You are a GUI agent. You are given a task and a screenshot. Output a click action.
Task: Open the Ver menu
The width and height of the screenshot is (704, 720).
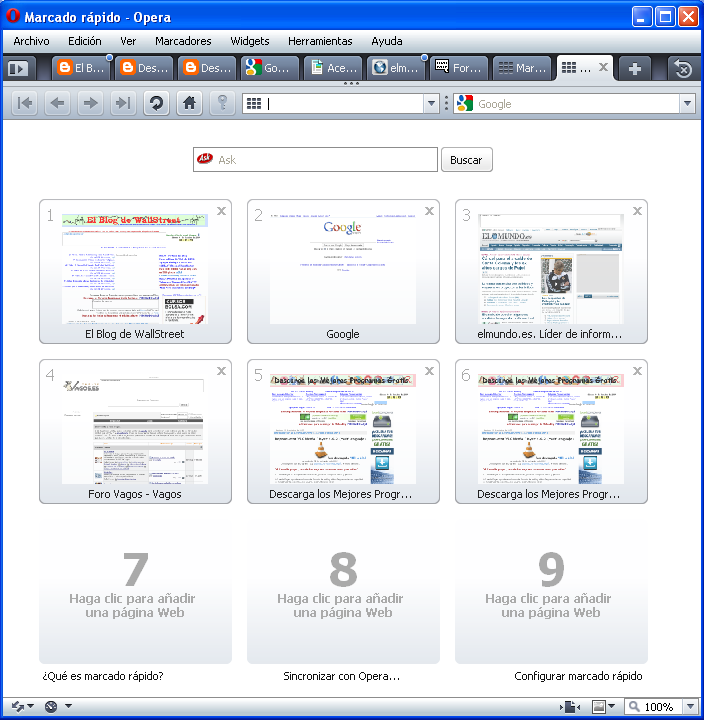[128, 41]
